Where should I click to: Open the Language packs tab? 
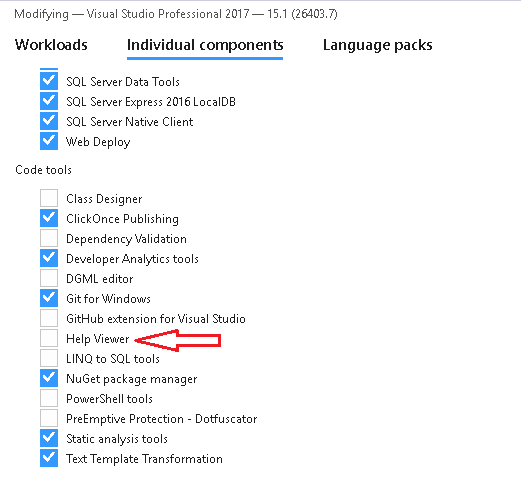click(377, 45)
